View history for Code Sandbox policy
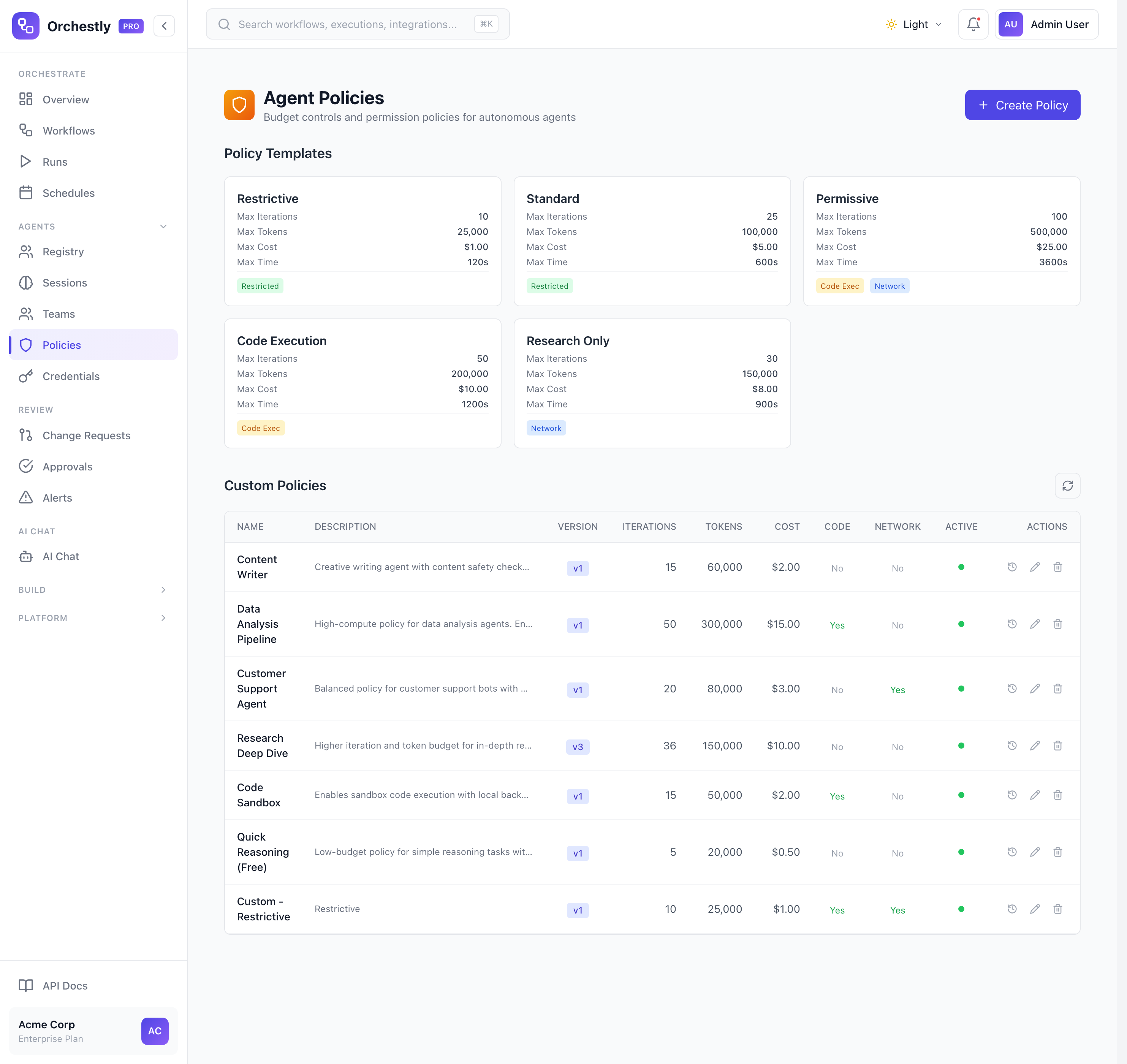Viewport: 1127px width, 1064px height. coord(1012,795)
